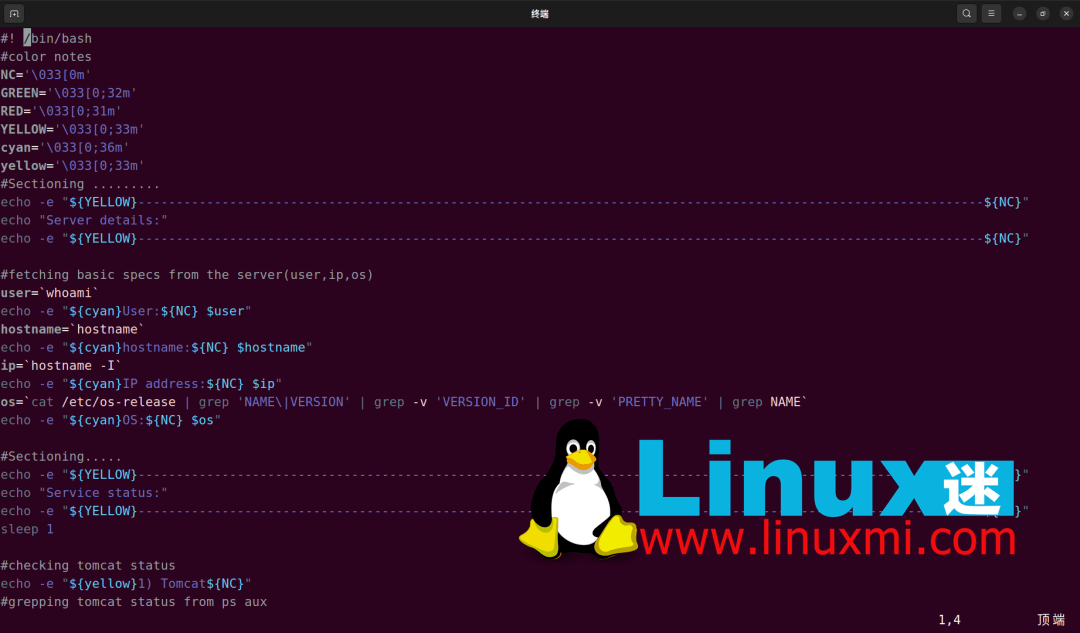Click the 终端 title text
Viewport: 1080px width, 633px height.
click(539, 13)
